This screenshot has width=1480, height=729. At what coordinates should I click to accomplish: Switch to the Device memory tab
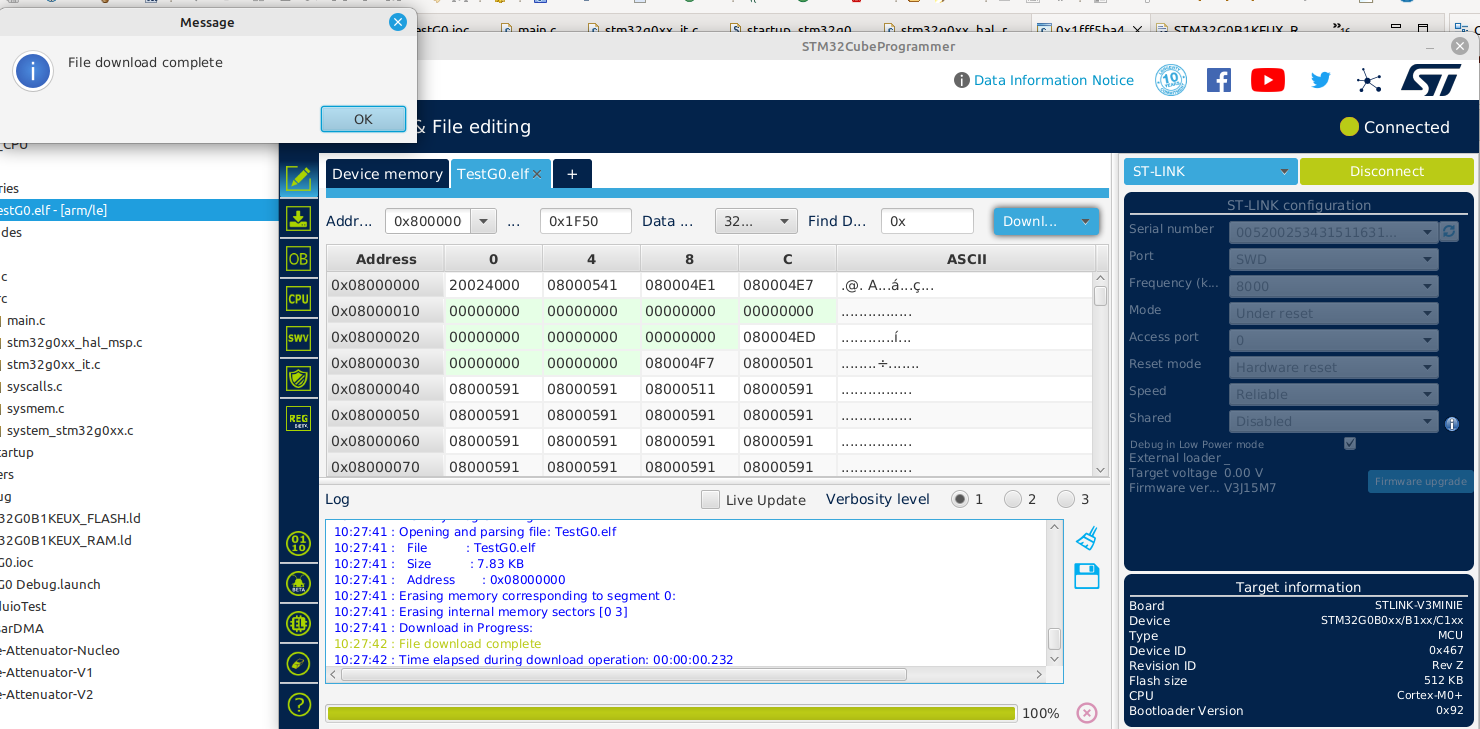[x=387, y=173]
